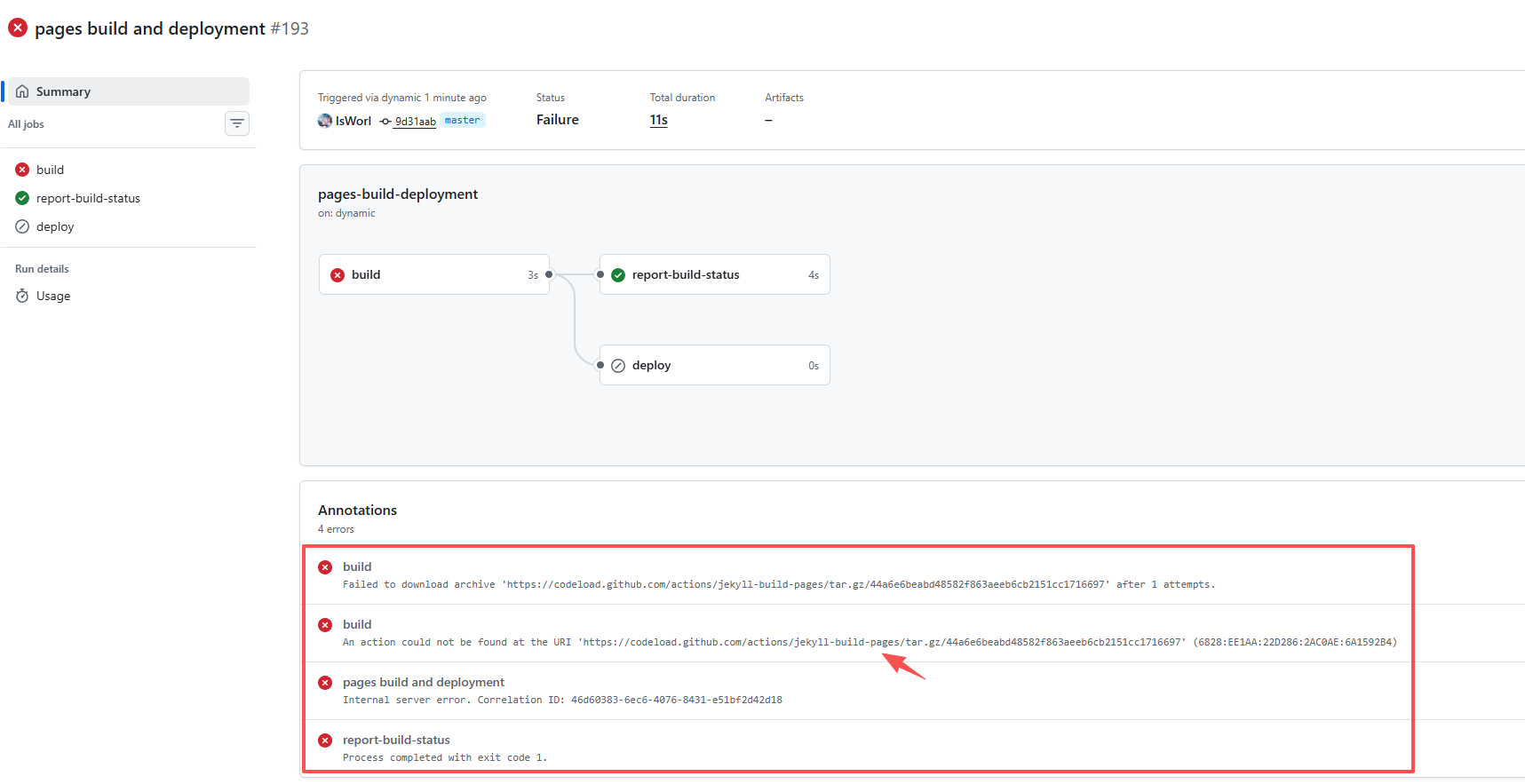This screenshot has height=784, width=1525.
Task: Click the 'pages-build-deployment' workflow heading
Action: 398,194
